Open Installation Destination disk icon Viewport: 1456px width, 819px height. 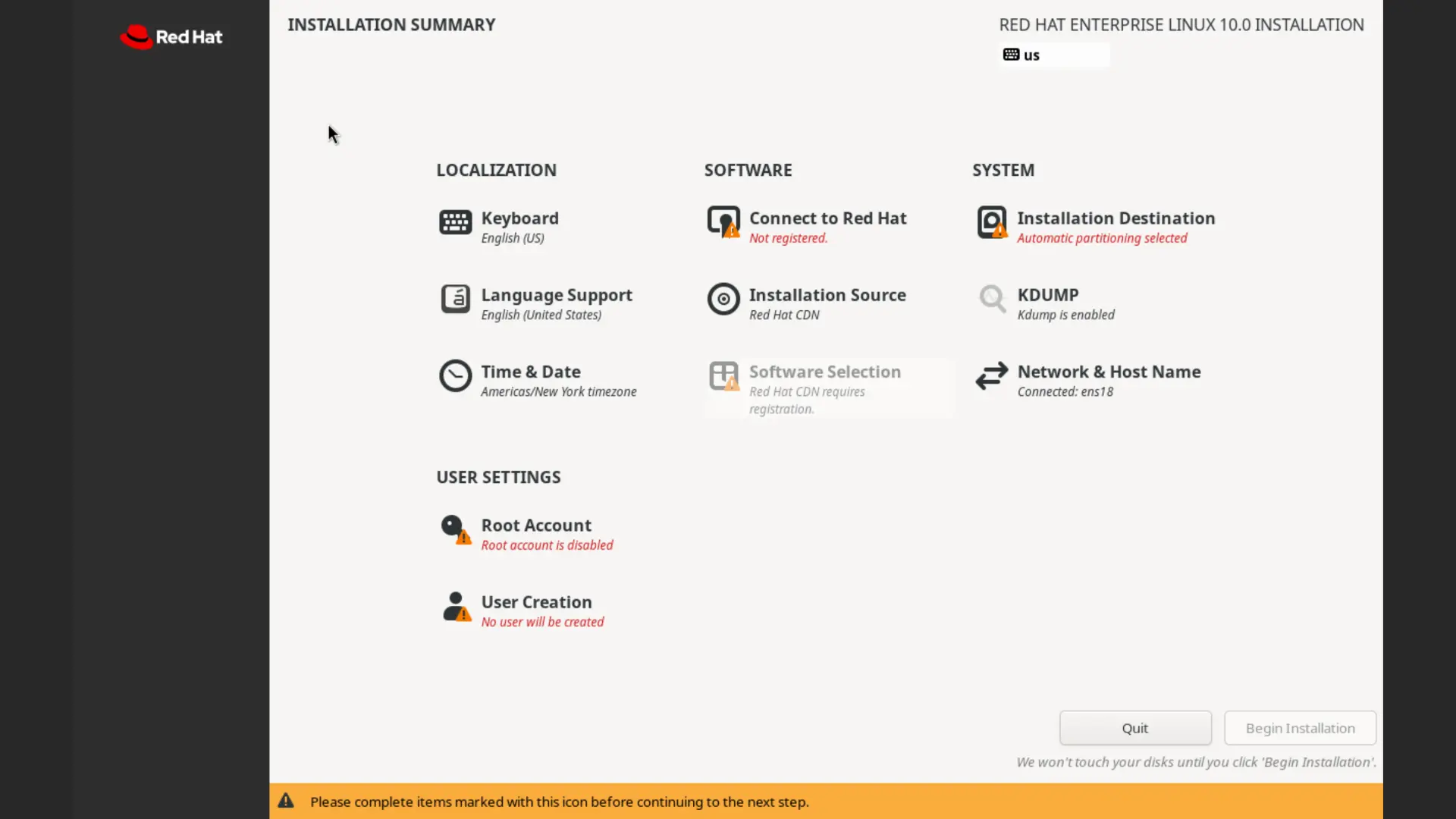pos(992,222)
